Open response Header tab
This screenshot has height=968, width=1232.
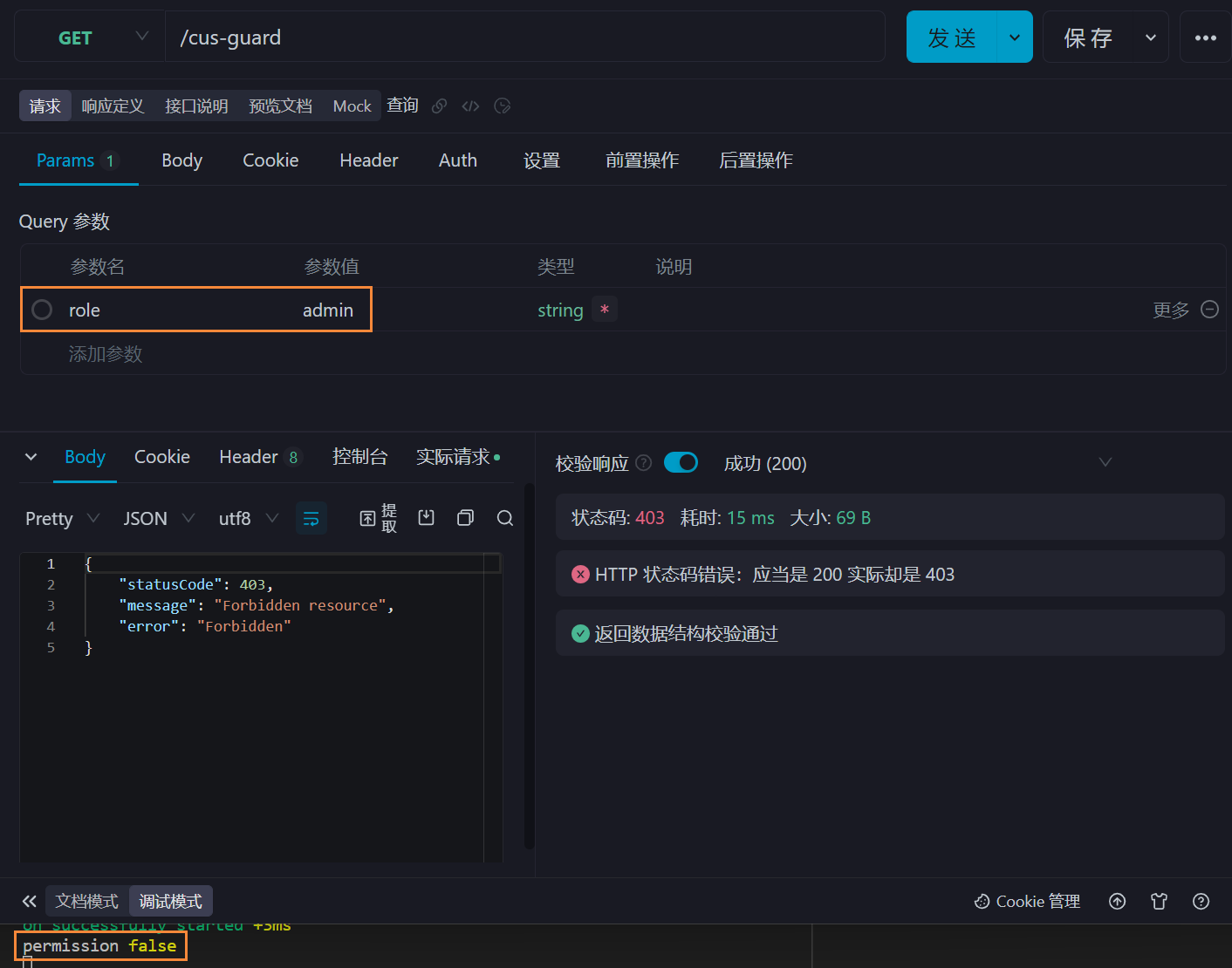pyautogui.click(x=259, y=457)
